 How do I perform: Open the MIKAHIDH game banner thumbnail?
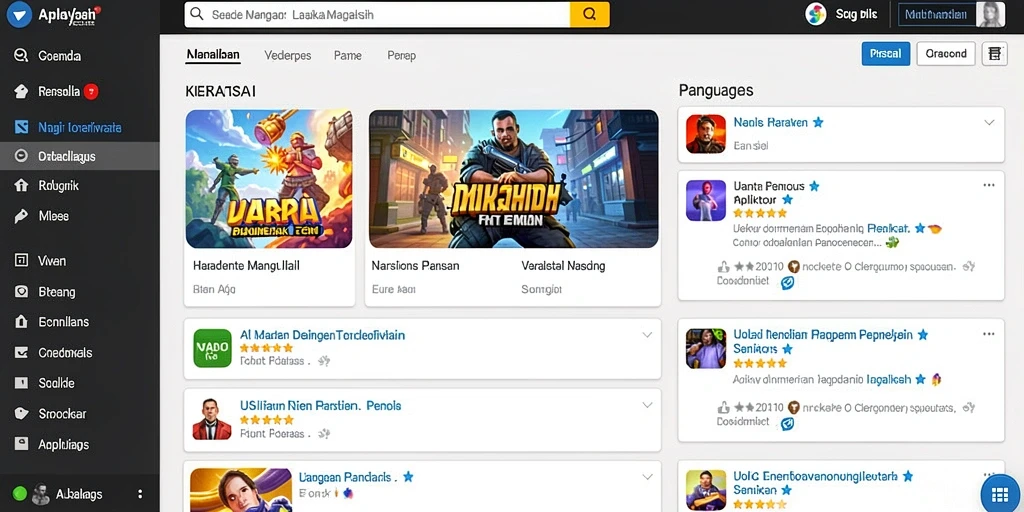513,178
